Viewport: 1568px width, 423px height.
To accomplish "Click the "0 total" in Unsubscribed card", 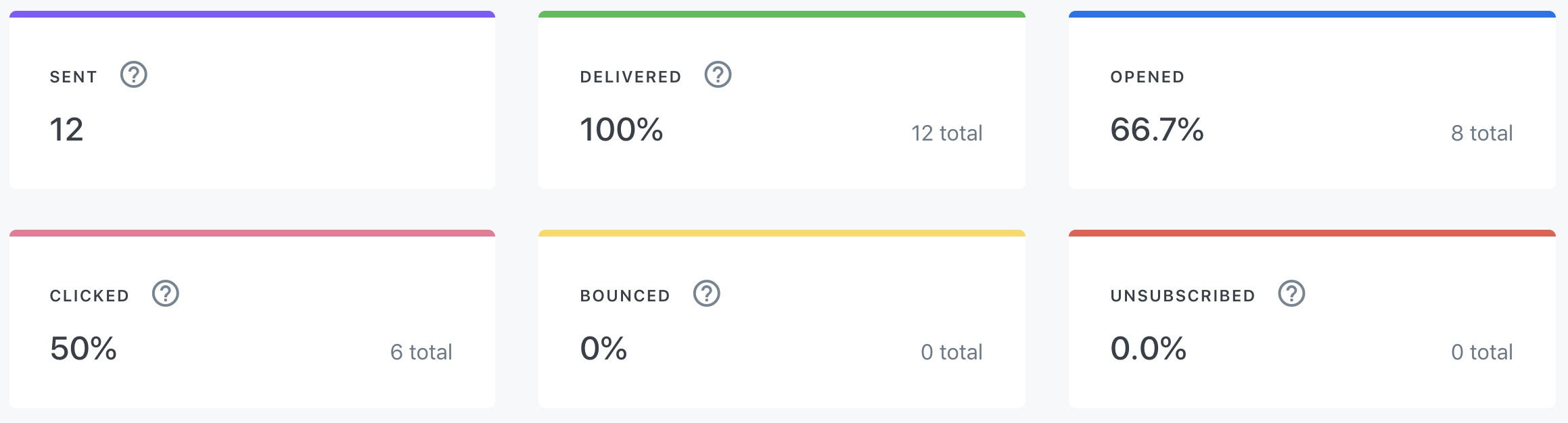I will click(1481, 352).
